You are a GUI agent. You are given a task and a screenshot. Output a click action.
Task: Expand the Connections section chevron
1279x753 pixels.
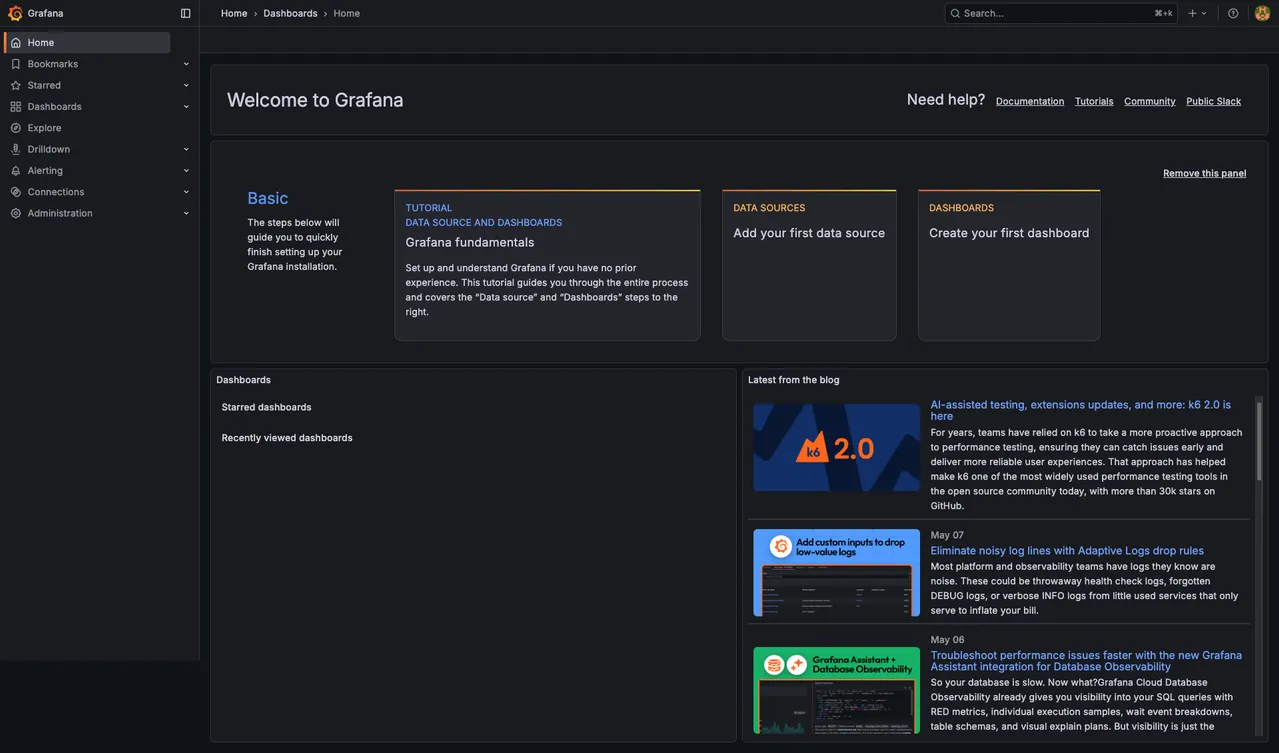pos(186,192)
